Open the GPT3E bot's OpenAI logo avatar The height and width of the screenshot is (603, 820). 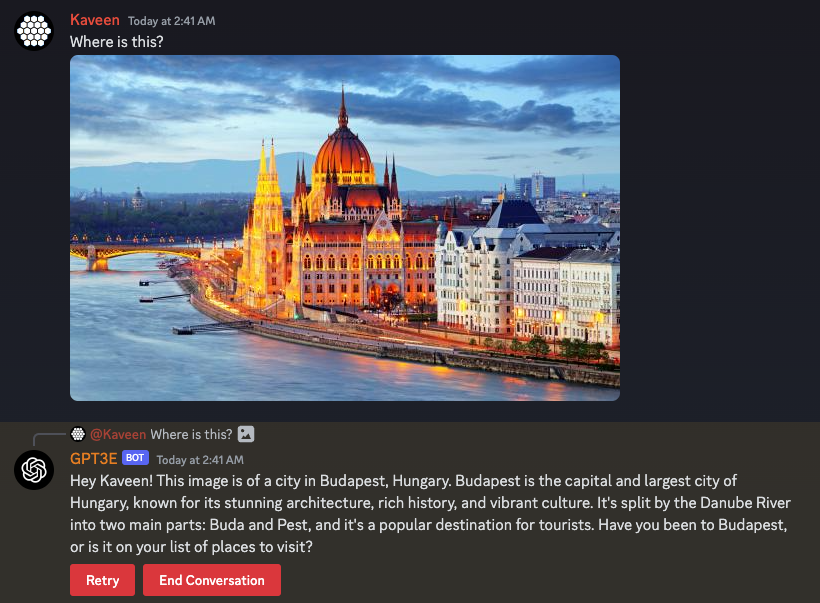point(34,470)
